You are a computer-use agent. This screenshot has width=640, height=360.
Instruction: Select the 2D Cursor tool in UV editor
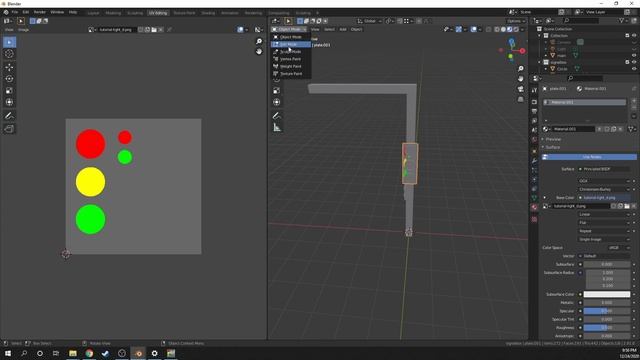9,54
